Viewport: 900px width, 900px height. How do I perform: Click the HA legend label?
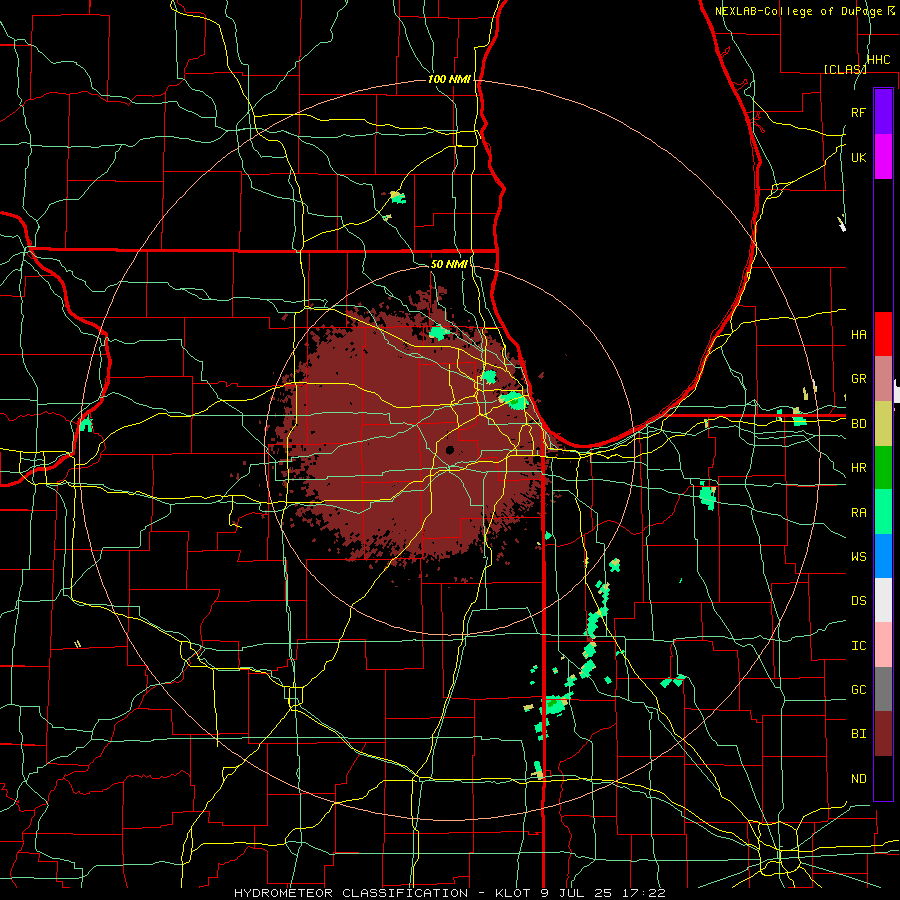858,334
